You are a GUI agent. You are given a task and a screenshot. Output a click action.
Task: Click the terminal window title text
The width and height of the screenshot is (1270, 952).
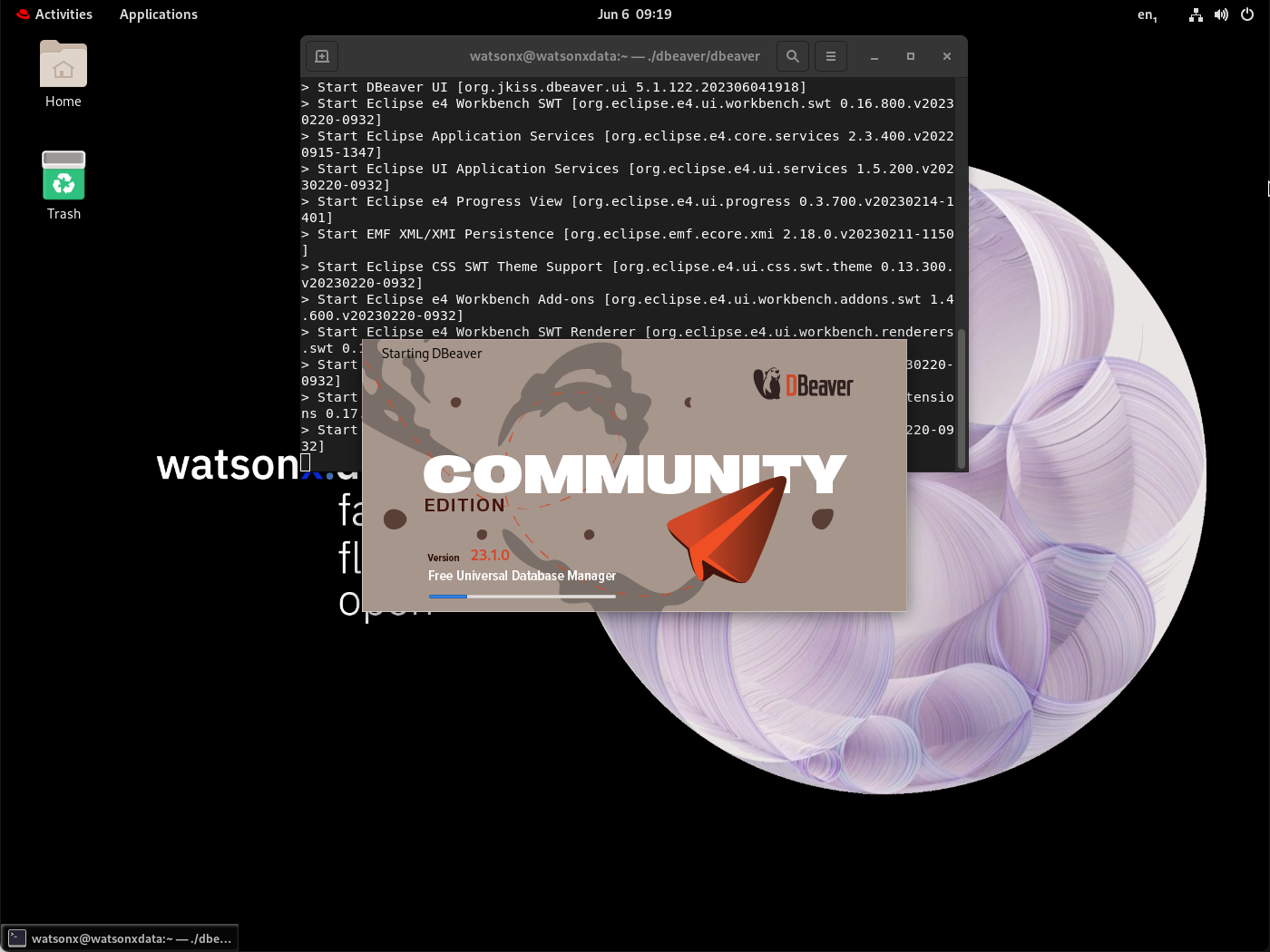tap(615, 56)
